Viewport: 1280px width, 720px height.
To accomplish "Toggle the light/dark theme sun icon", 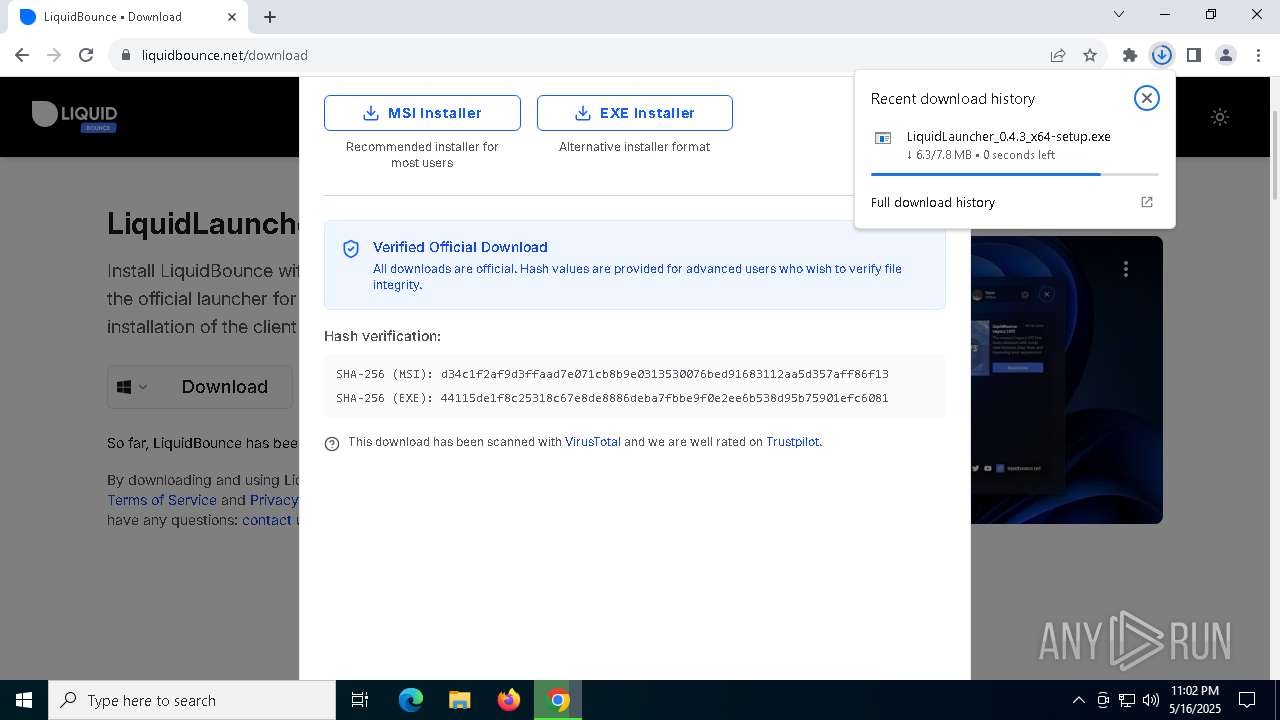I will coord(1220,117).
